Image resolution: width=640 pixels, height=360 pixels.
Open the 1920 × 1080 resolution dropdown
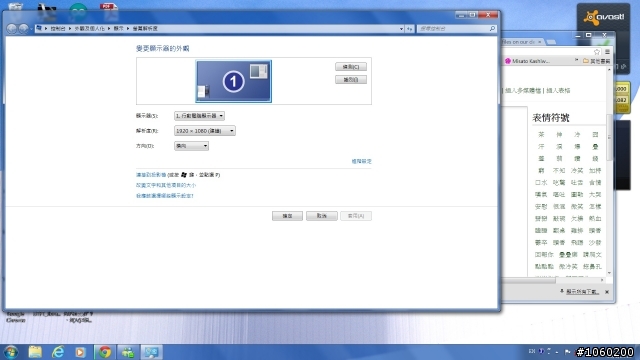click(x=204, y=131)
